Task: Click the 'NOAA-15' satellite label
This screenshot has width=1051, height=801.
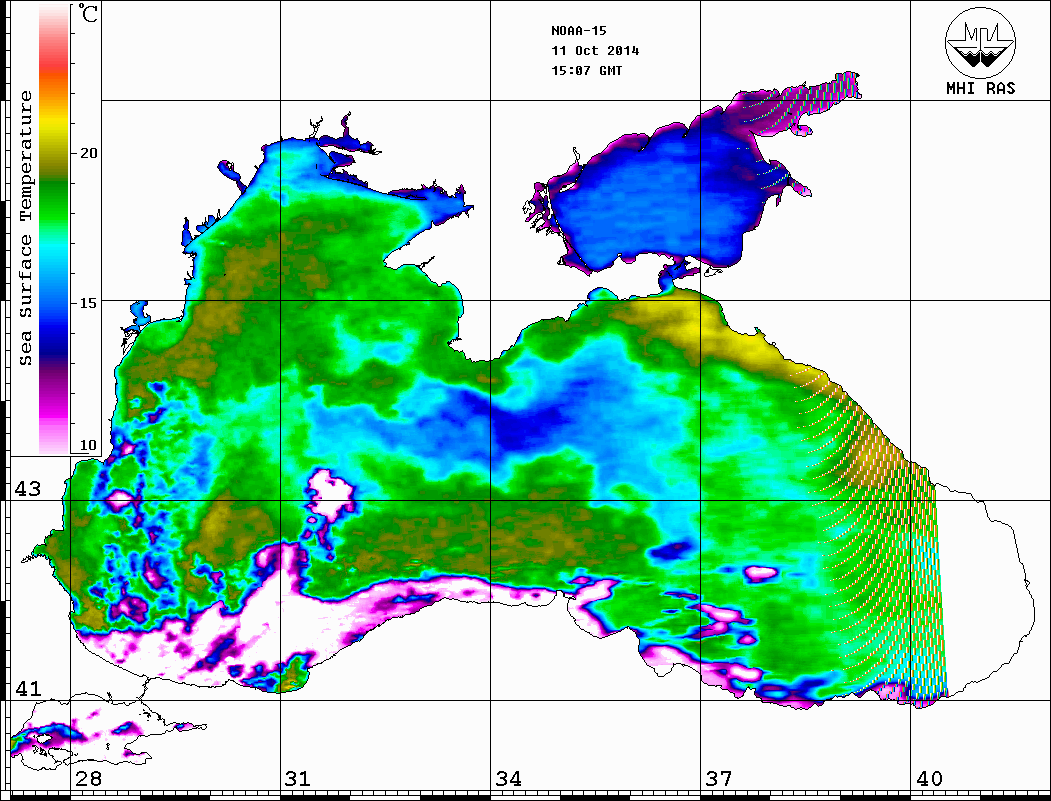Action: click(579, 31)
